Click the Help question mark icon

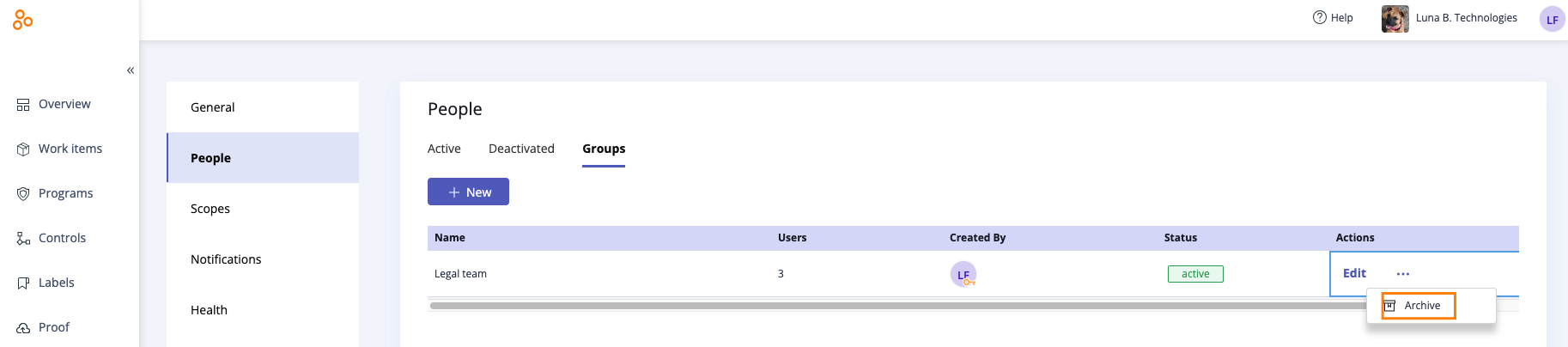(1320, 17)
